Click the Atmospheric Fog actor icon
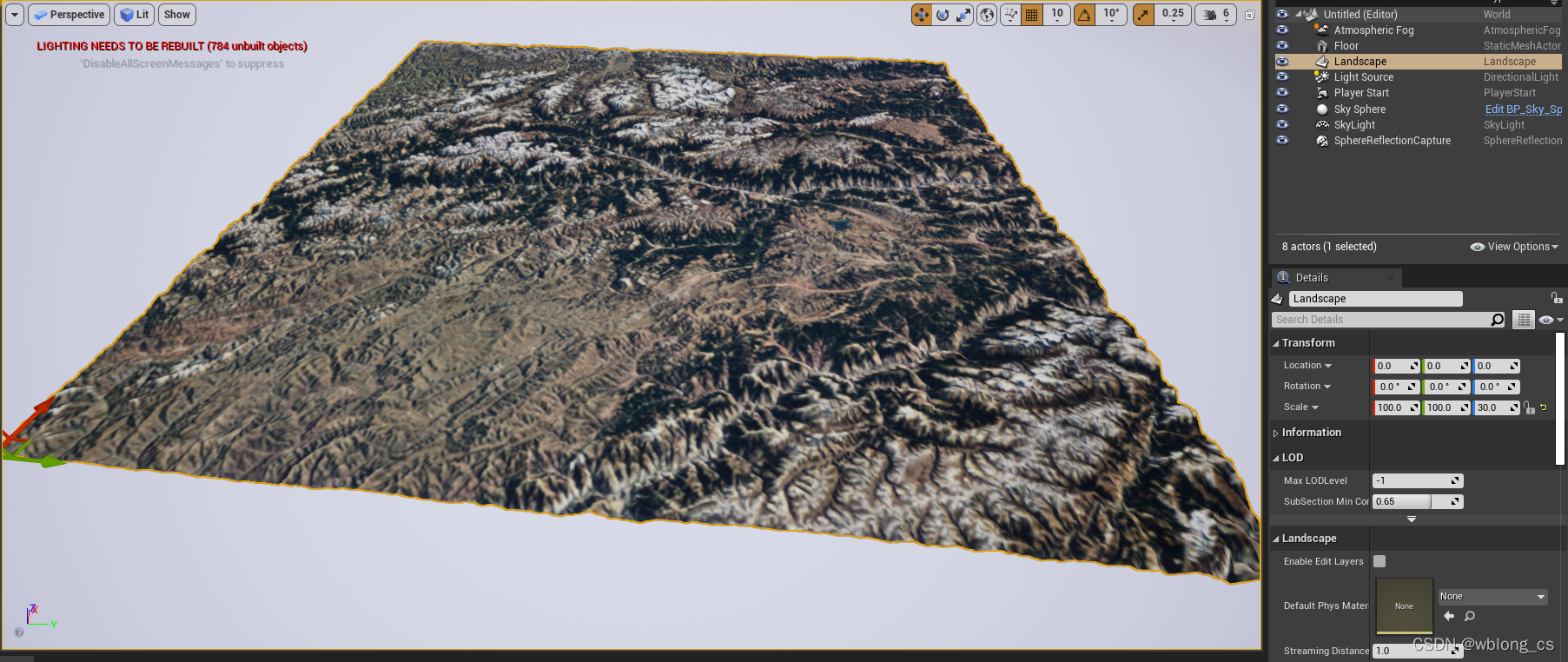This screenshot has height=662, width=1568. tap(1322, 30)
